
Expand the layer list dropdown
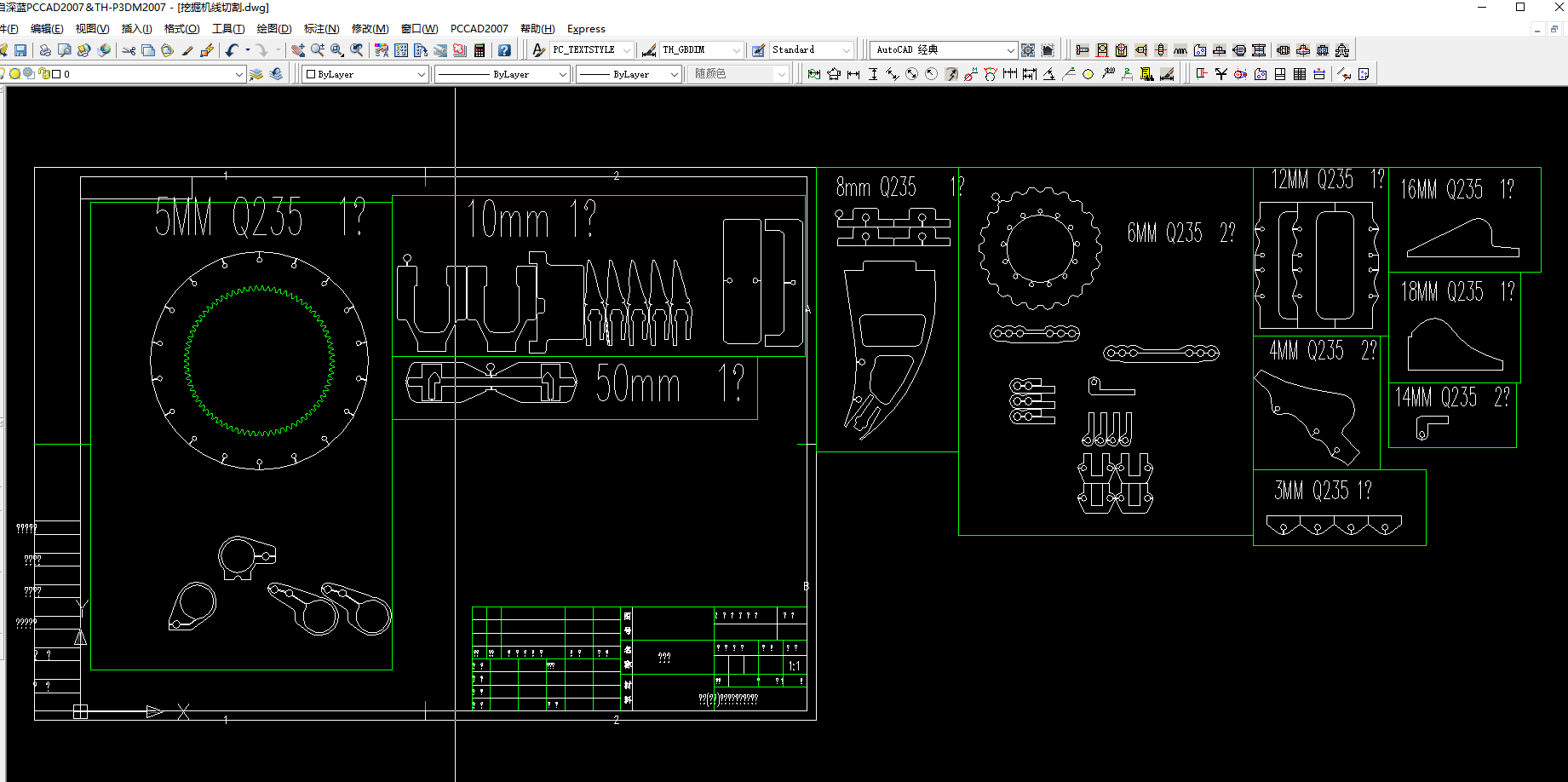(x=239, y=74)
